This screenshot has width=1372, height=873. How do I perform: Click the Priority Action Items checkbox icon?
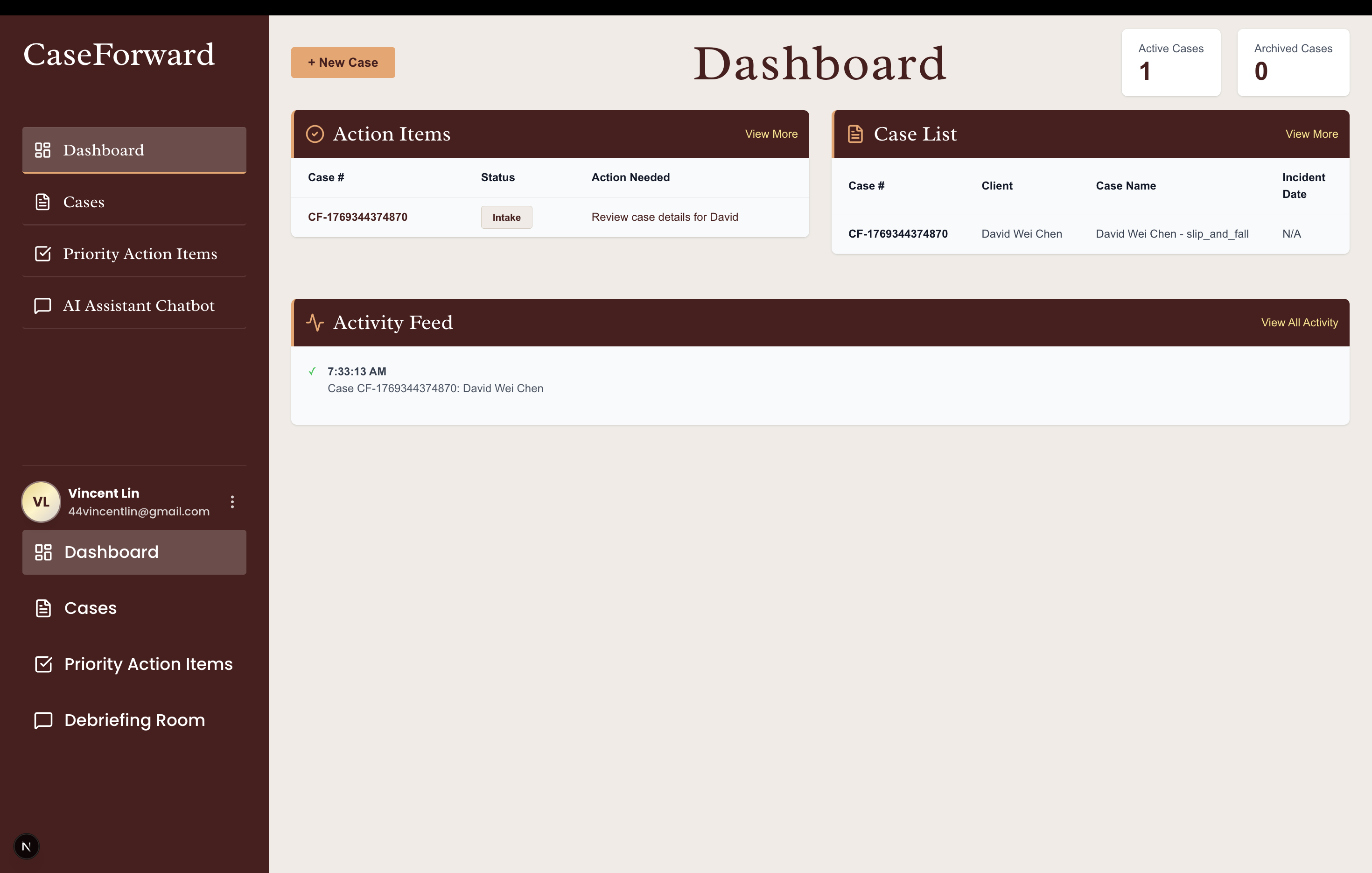tap(43, 253)
